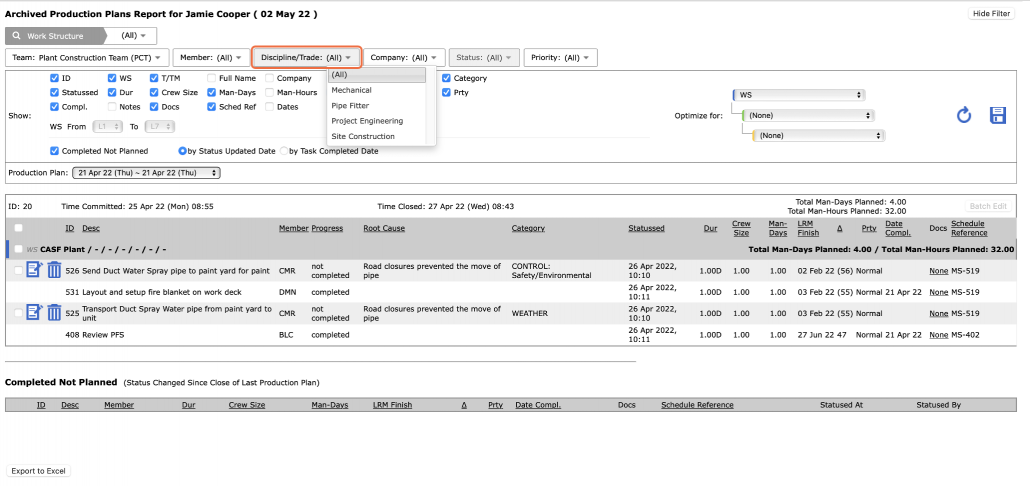The width and height of the screenshot is (1030, 486).
Task: Click the Work Structure magnifier icon
Action: [16, 36]
